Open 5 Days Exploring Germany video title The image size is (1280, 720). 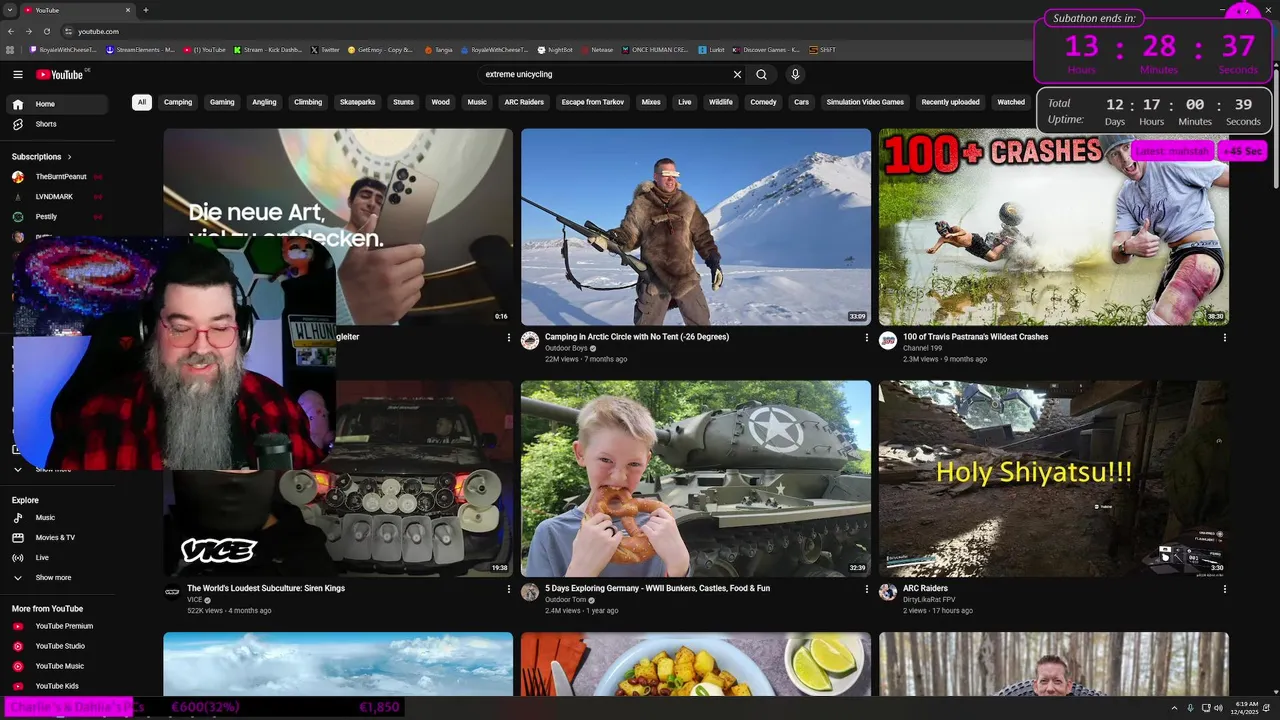point(657,588)
